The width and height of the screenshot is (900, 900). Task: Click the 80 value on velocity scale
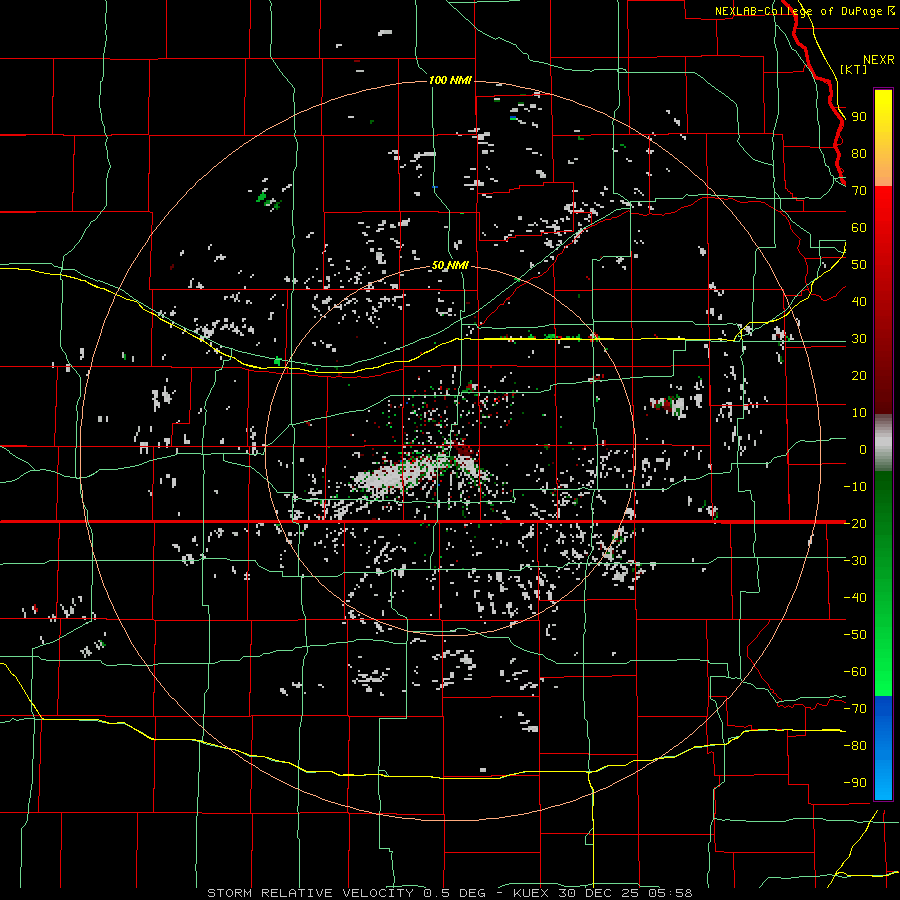coord(859,153)
